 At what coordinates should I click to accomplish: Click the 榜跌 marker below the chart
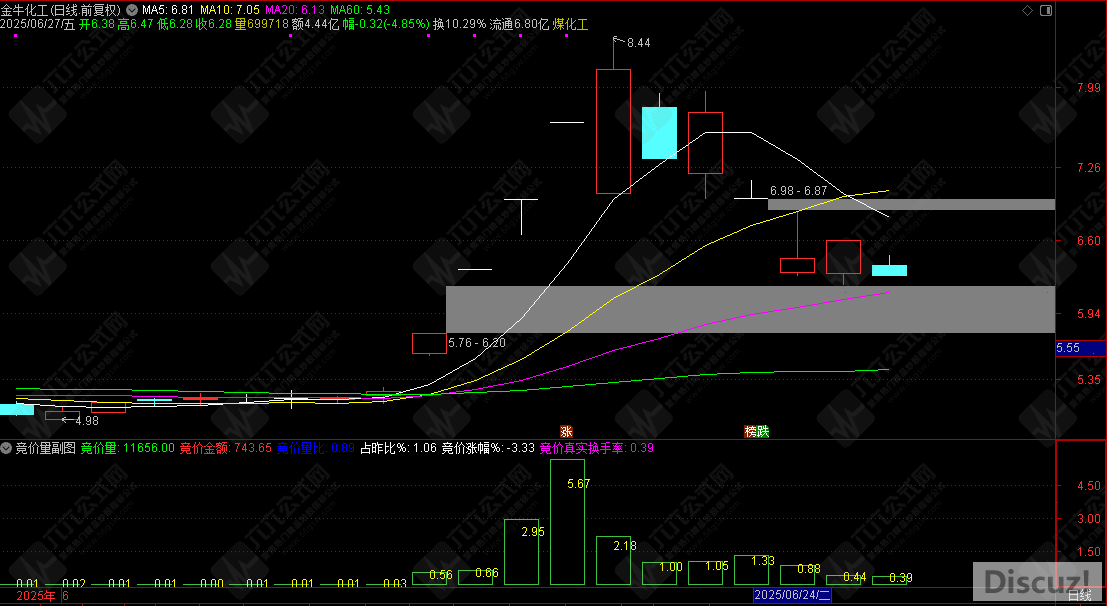point(757,431)
